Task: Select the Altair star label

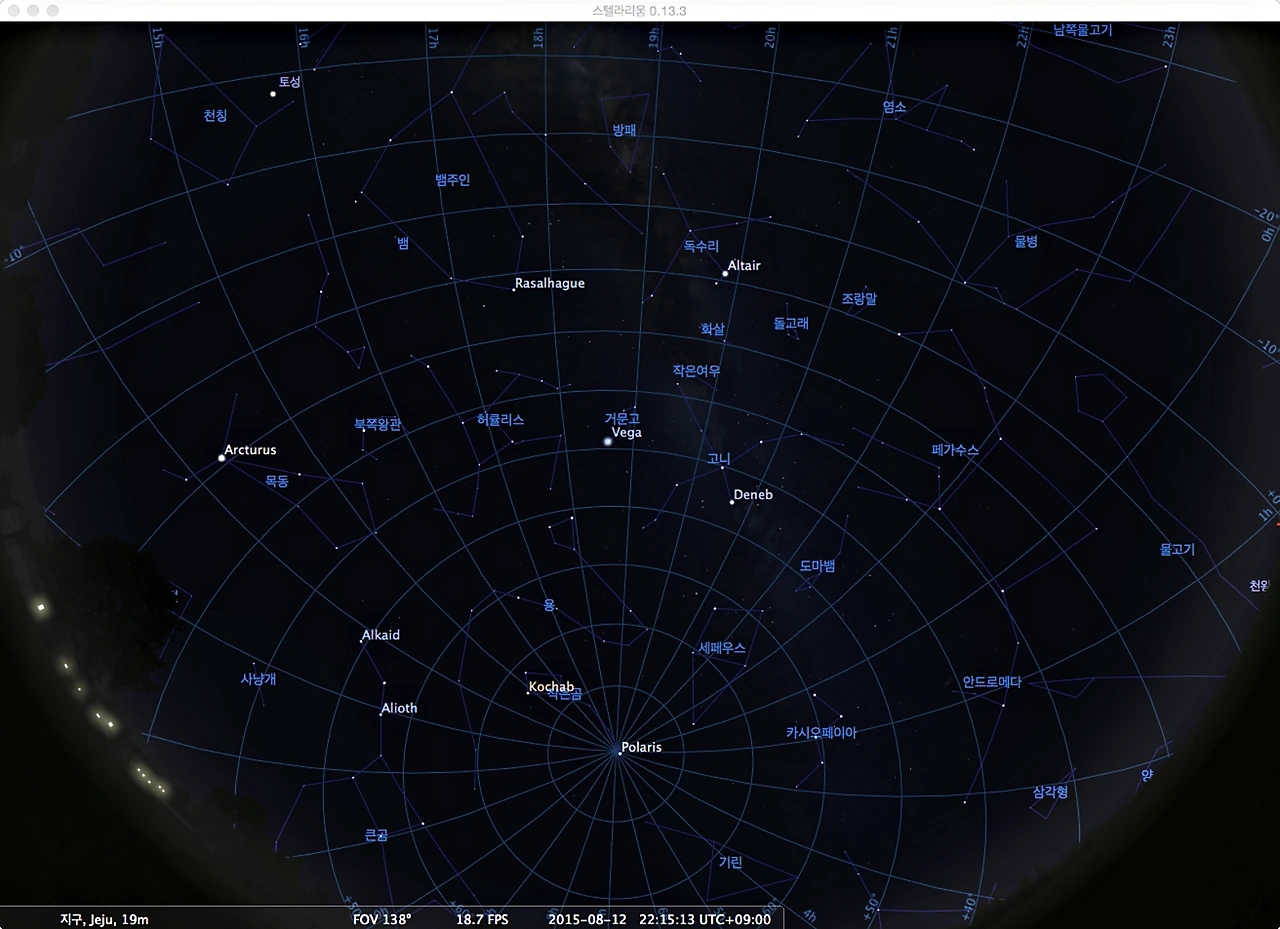Action: [744, 266]
